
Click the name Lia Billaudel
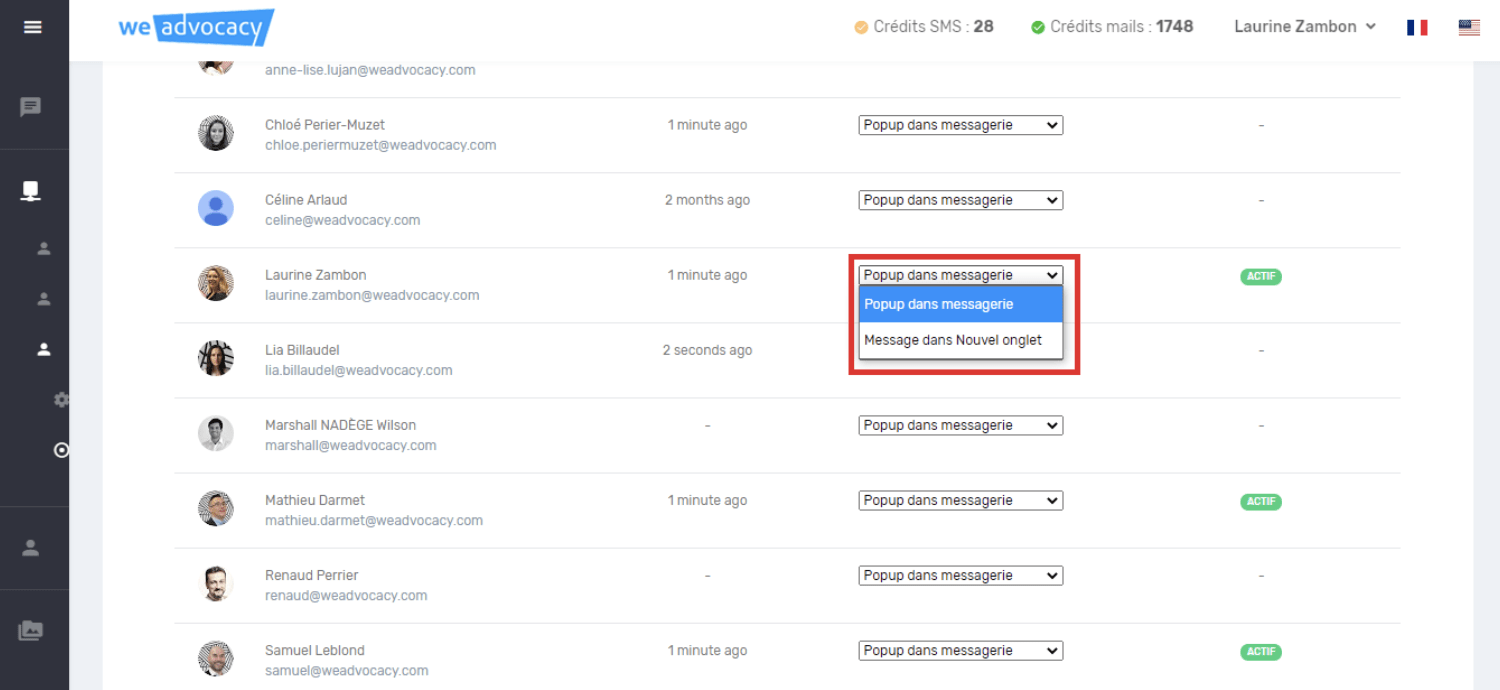click(302, 350)
